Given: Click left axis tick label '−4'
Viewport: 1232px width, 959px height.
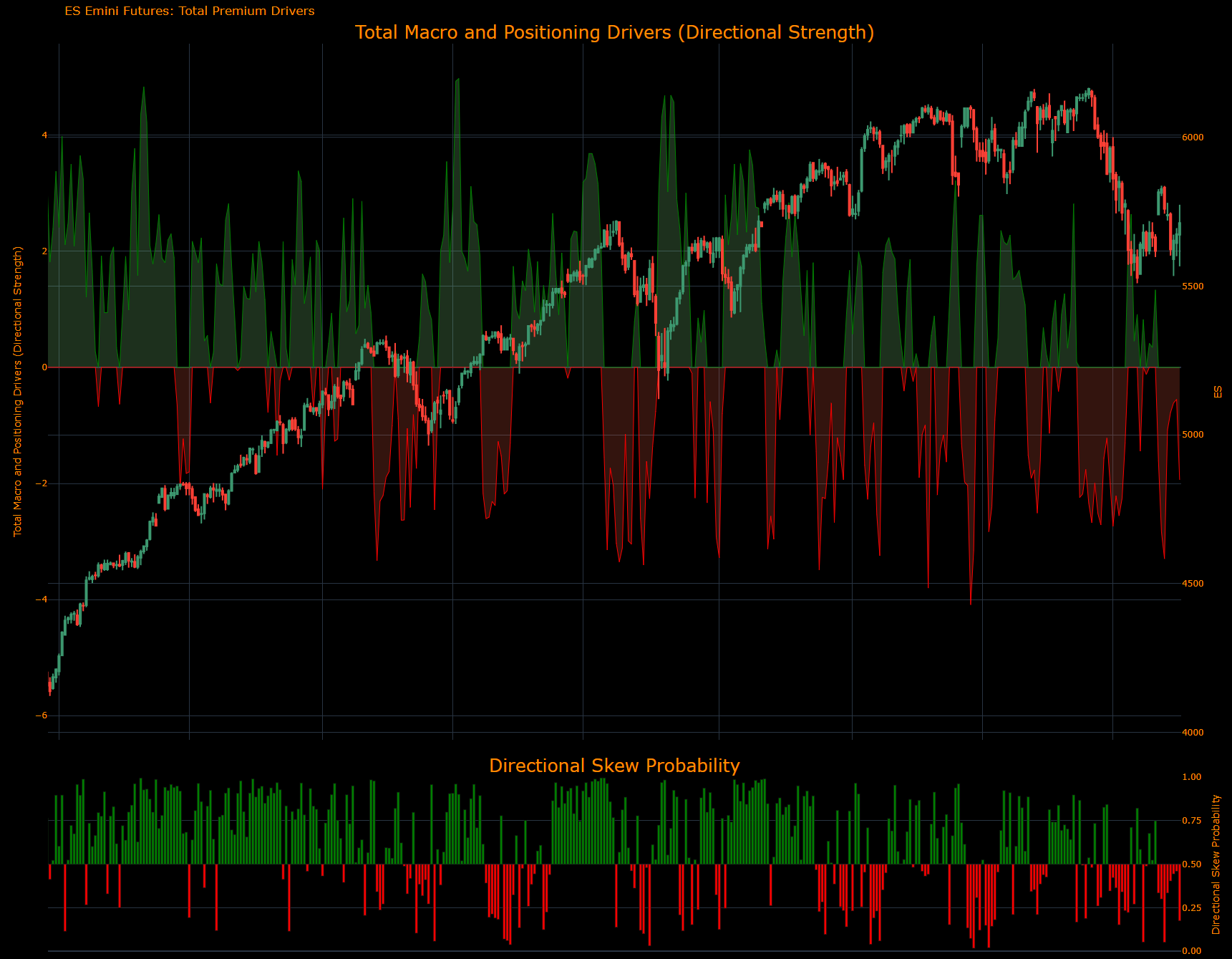Looking at the screenshot, I should coord(42,599).
